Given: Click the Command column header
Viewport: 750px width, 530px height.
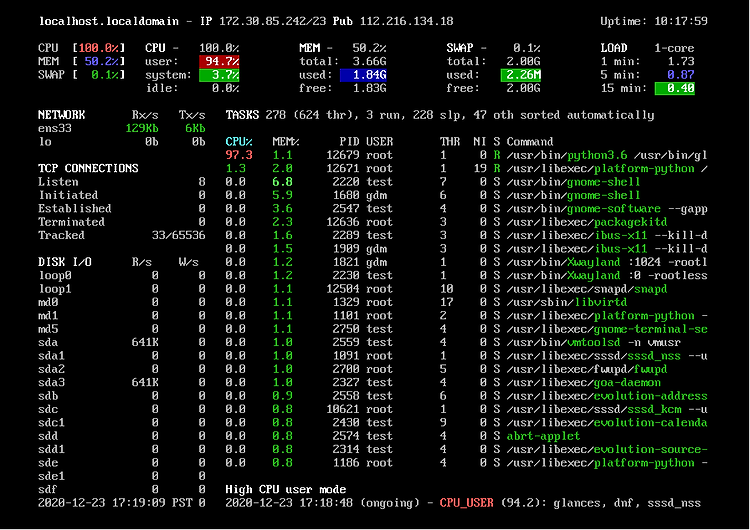Looking at the screenshot, I should 530,142.
